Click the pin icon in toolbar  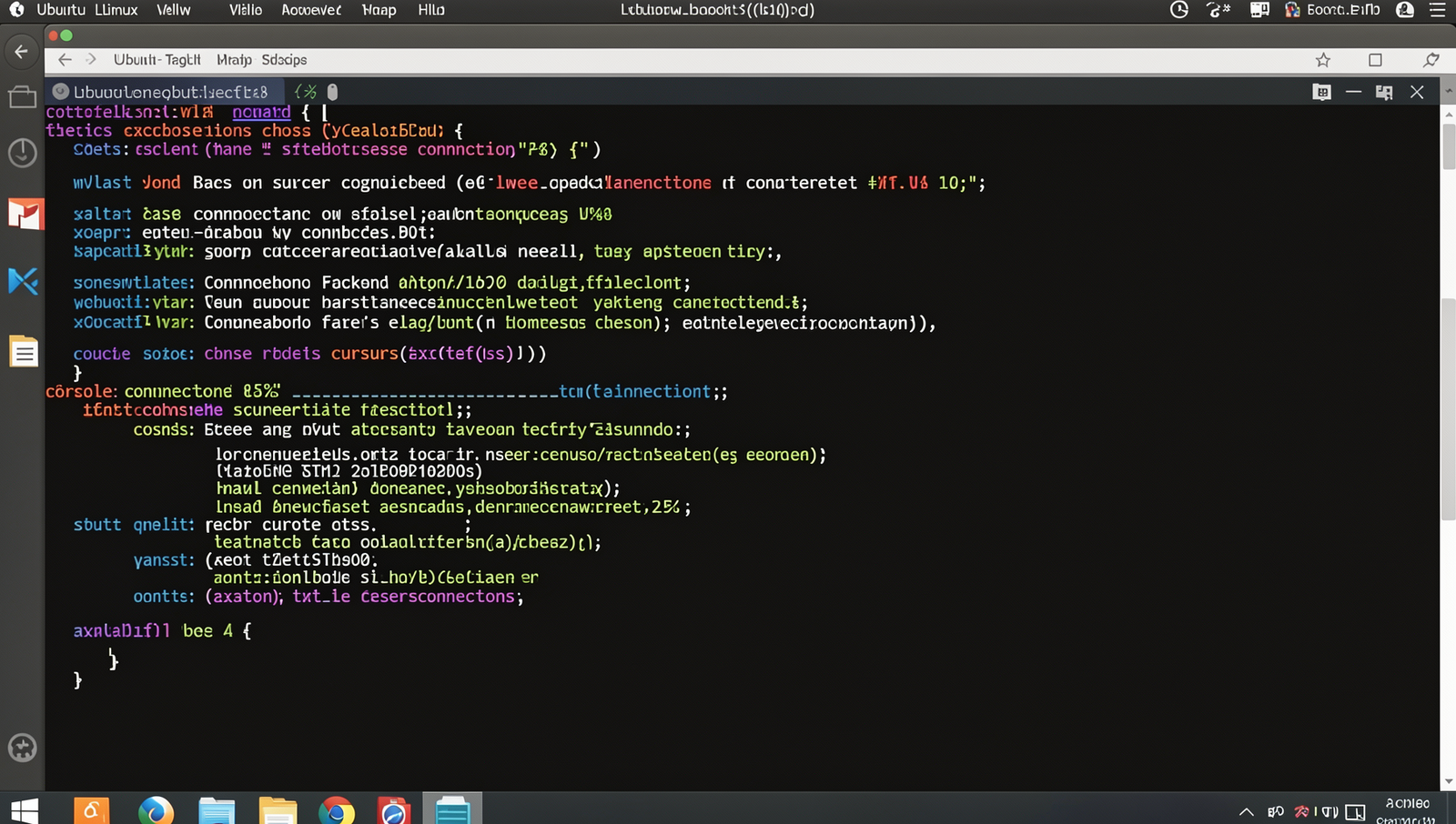tap(1431, 60)
